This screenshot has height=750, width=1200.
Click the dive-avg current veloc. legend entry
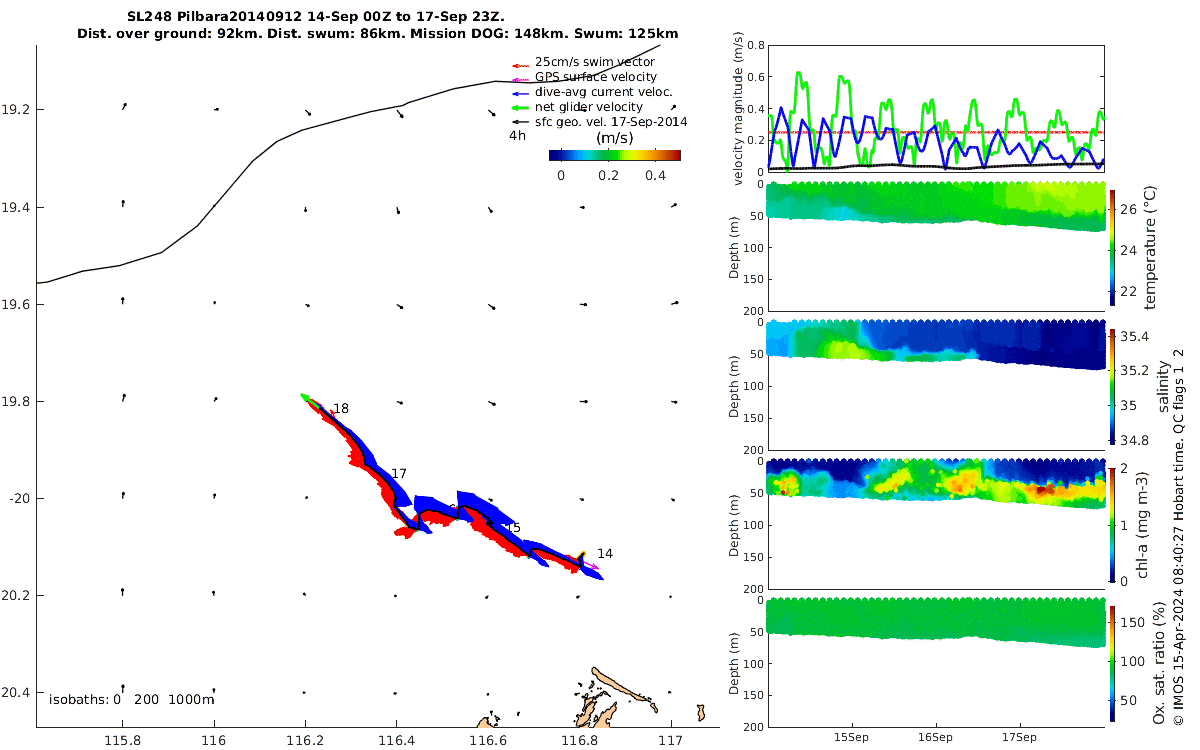coord(591,92)
